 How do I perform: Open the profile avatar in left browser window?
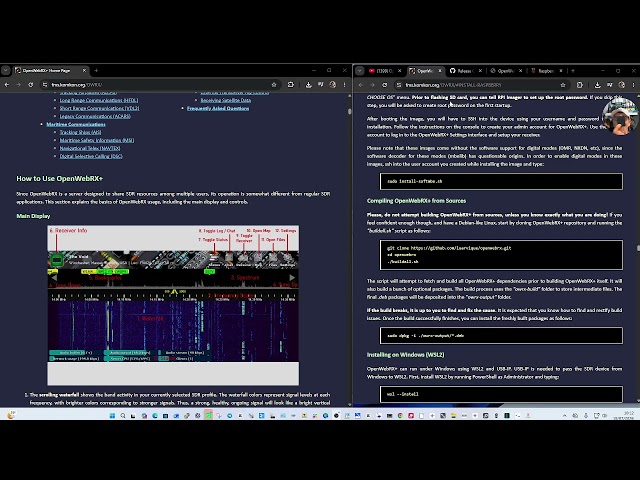coord(333,85)
